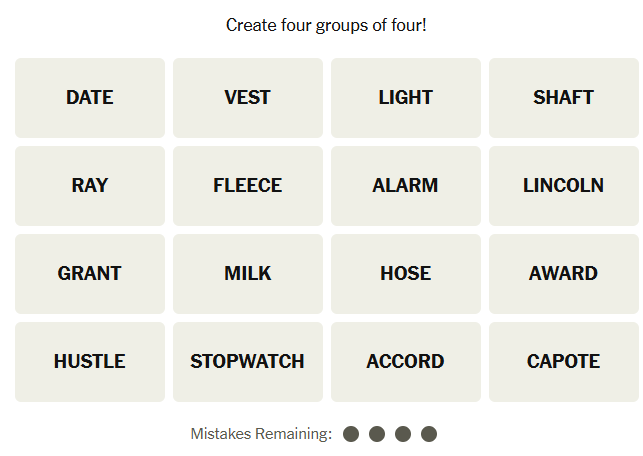Click the AWARD tile
The height and width of the screenshot is (456, 643).
click(564, 274)
